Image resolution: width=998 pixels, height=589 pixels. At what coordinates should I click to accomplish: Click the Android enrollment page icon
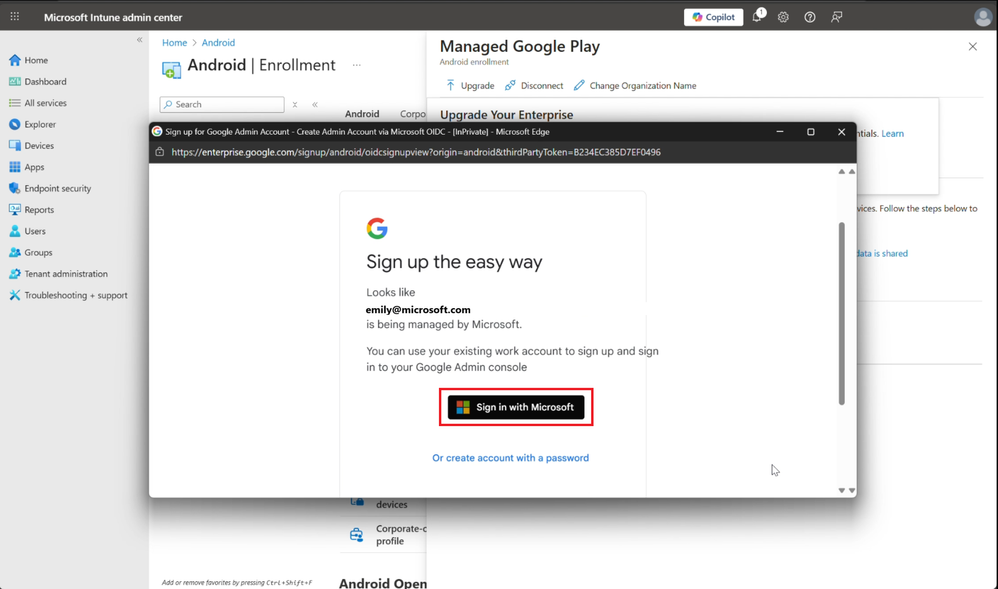[x=171, y=69]
